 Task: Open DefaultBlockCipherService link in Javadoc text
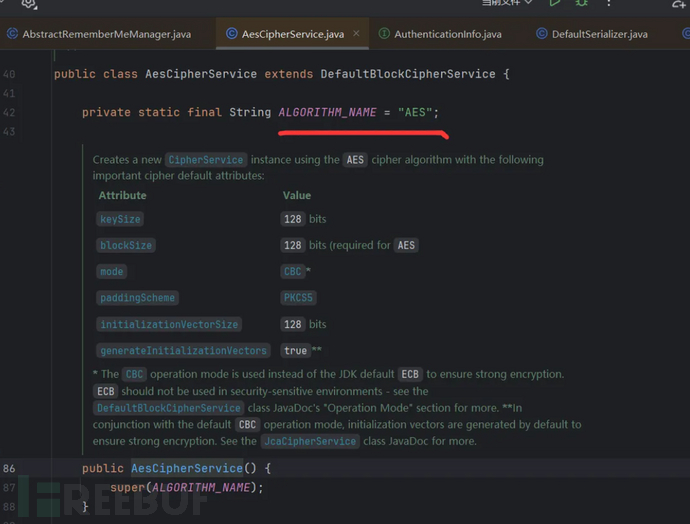click(169, 408)
